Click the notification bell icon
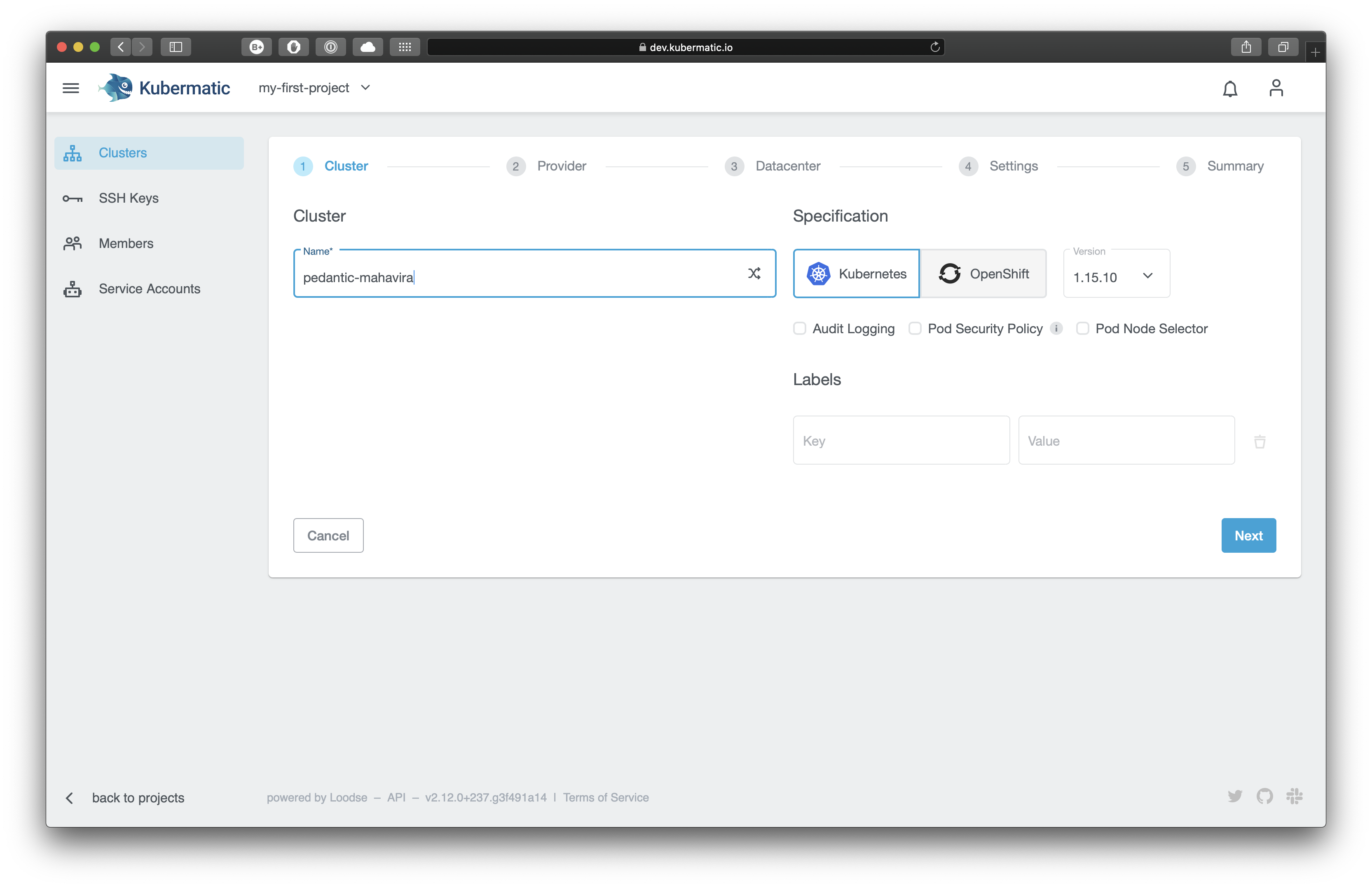Screen dimensions: 1372x888 coord(1229,88)
